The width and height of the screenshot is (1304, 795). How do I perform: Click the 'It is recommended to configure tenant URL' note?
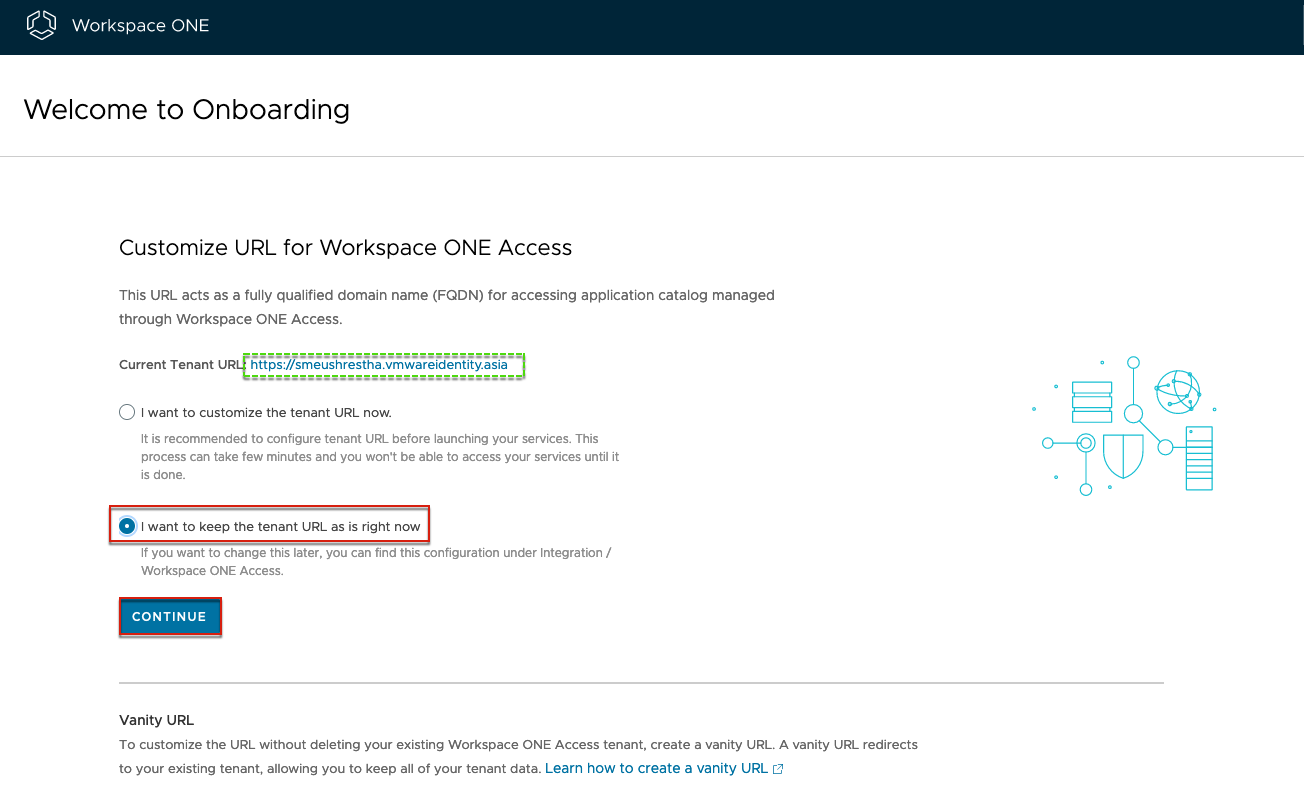click(380, 457)
